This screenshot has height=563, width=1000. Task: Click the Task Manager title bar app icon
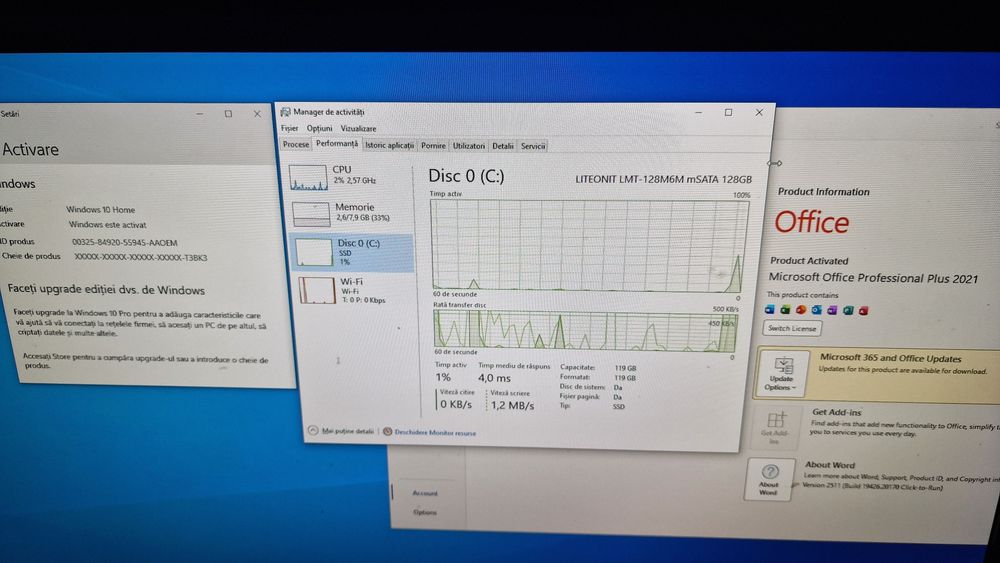285,112
